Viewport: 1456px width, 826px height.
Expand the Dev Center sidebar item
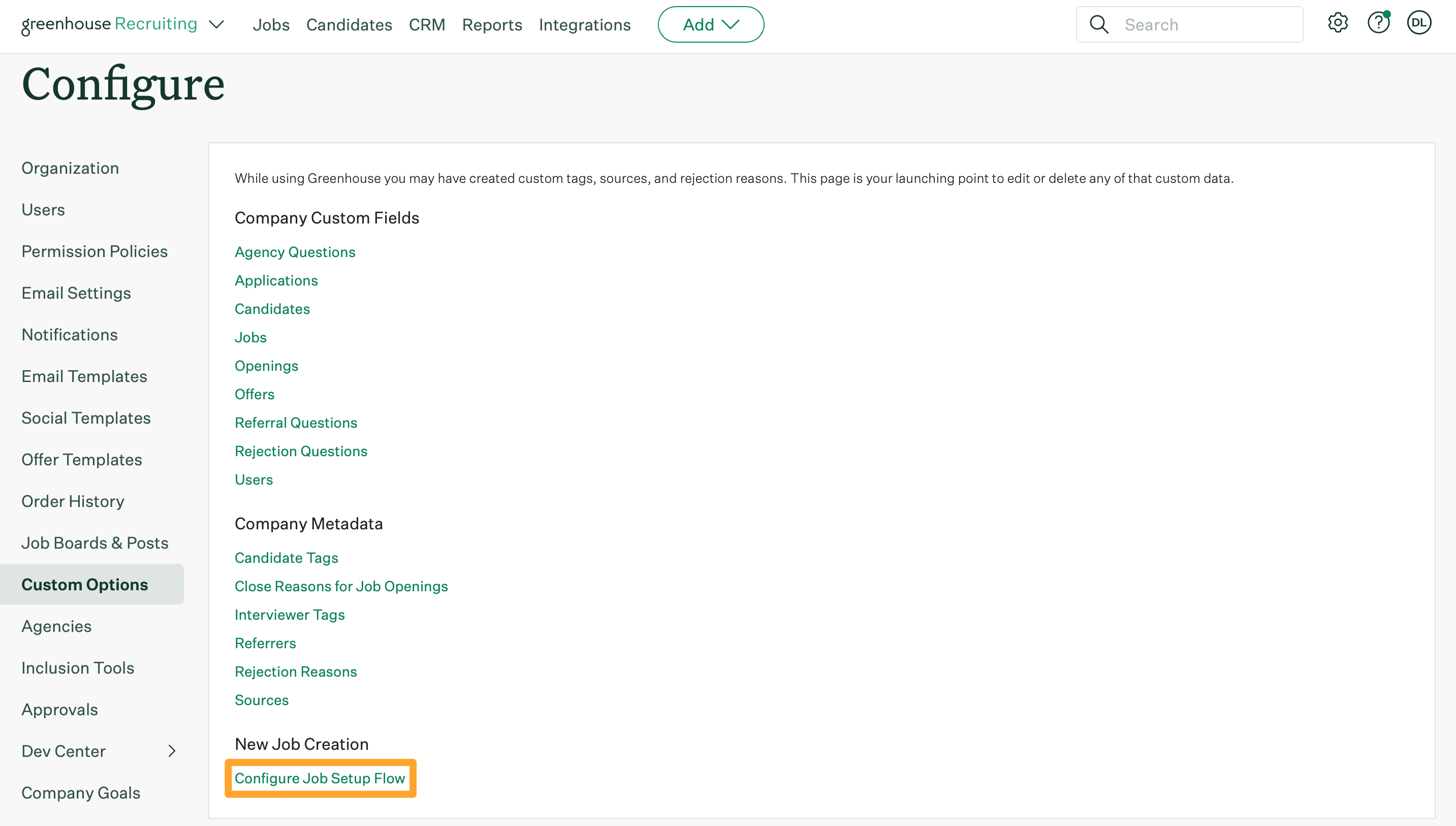(173, 751)
